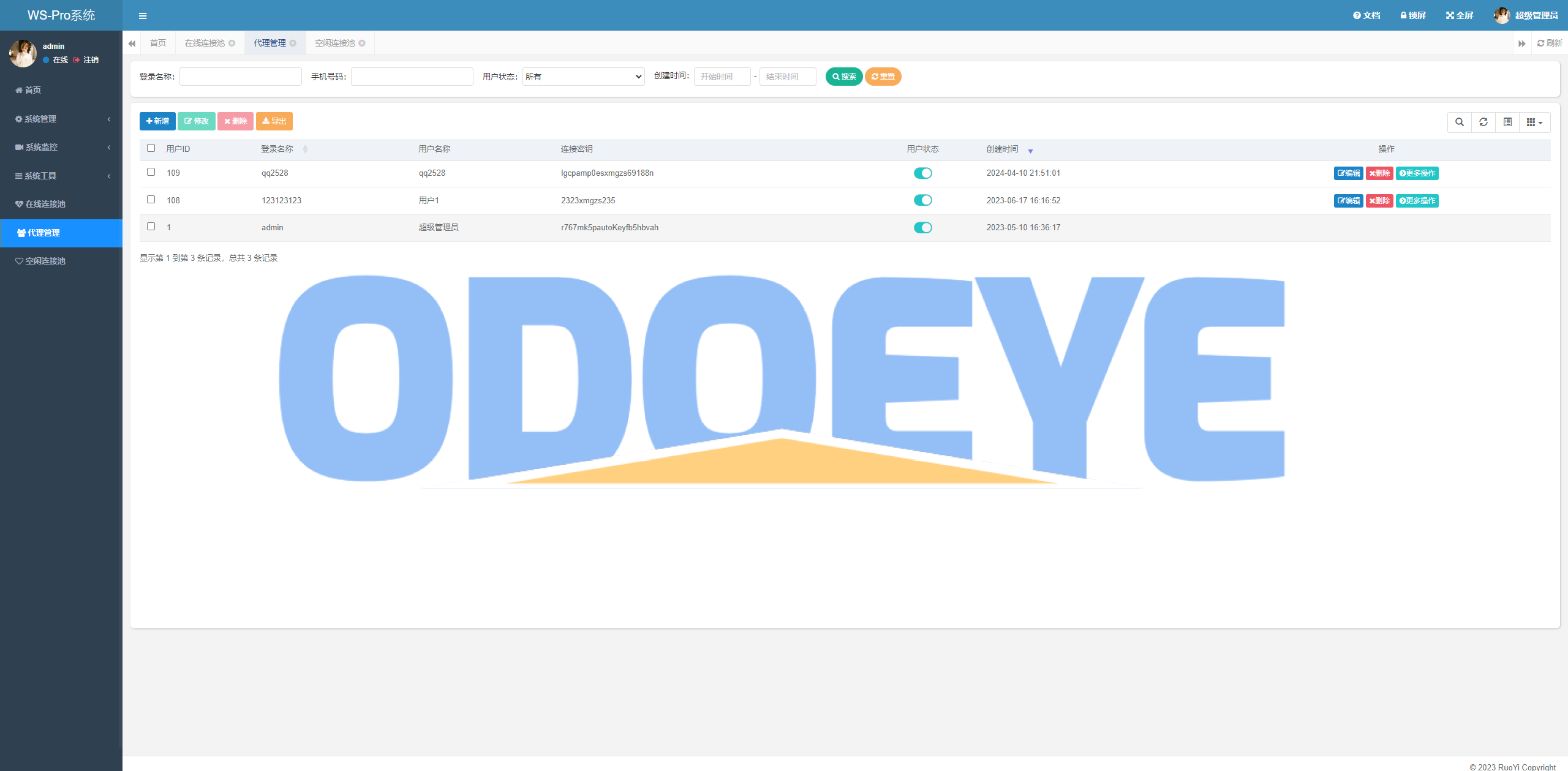
Task: Toggle user status switch for qq2528
Action: (923, 173)
